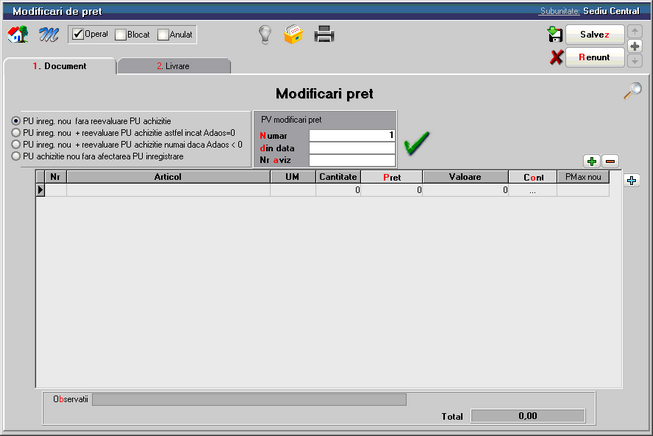Click the UM column header
653x436 pixels.
coord(292,177)
